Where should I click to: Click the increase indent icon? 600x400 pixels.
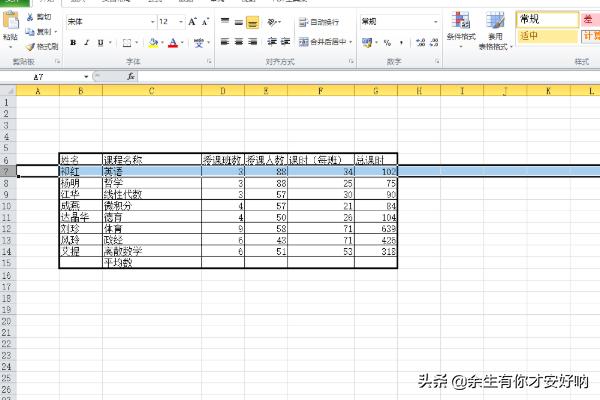point(285,41)
